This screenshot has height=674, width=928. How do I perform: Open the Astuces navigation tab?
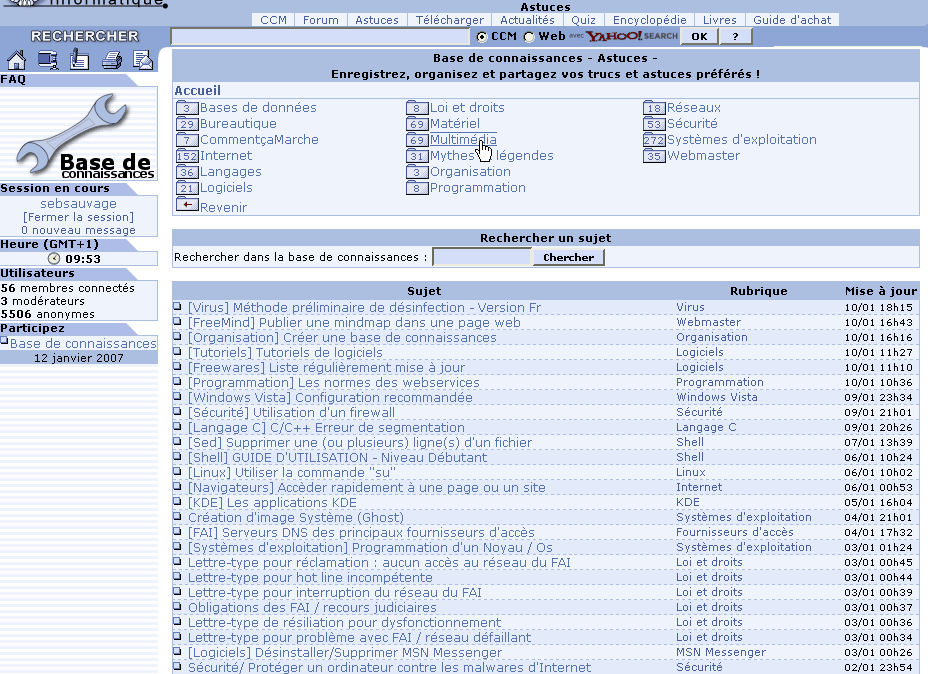377,20
